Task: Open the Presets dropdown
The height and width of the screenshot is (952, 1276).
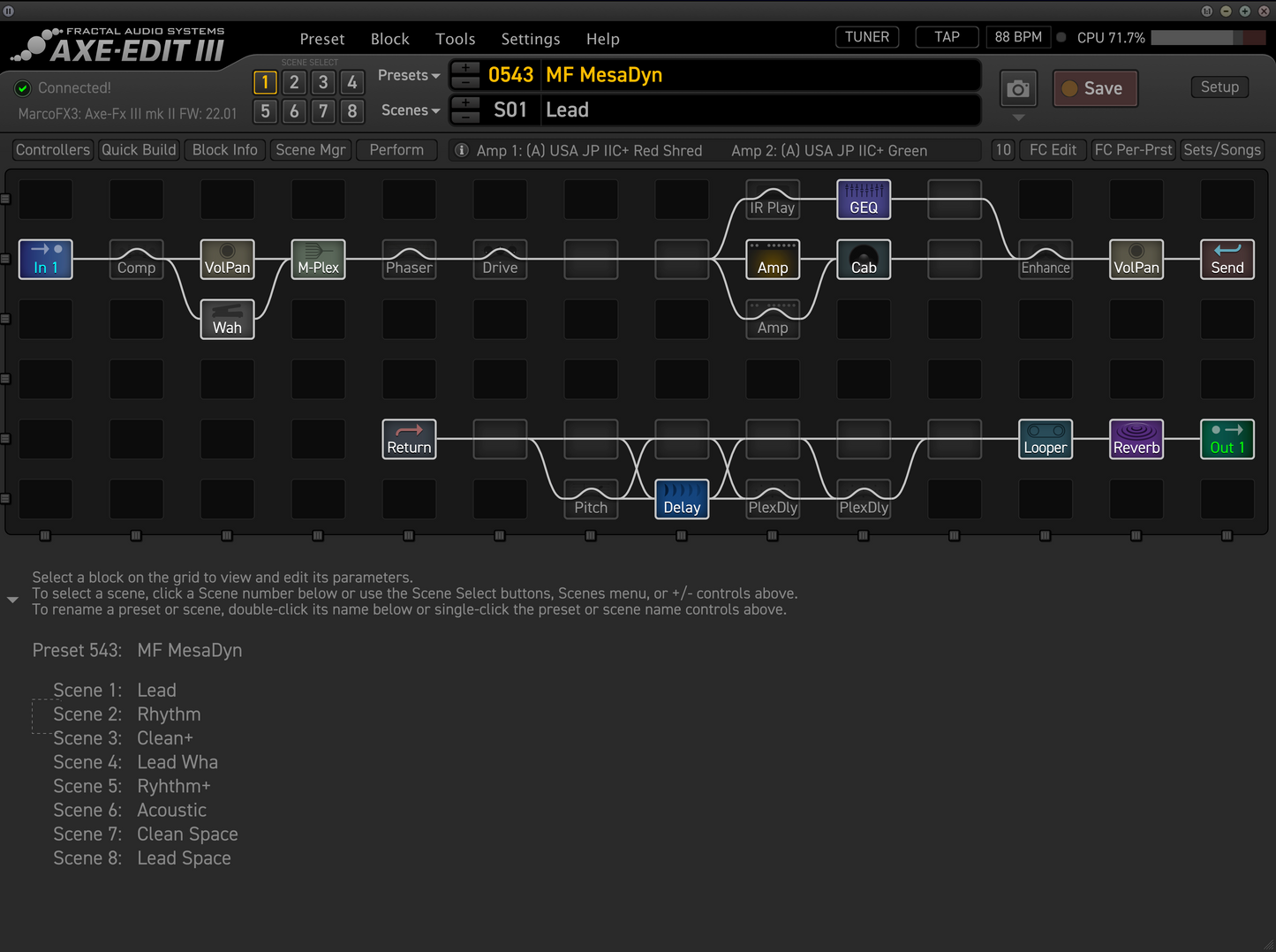Action: tap(407, 75)
